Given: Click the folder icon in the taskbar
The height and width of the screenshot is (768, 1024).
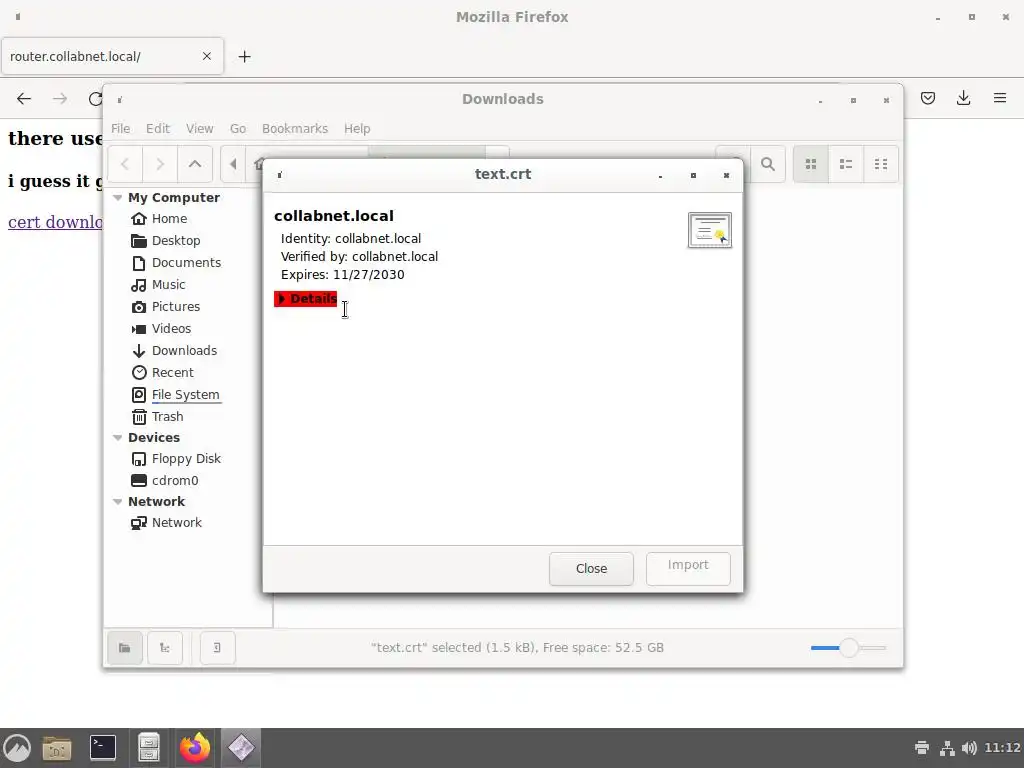Looking at the screenshot, I should pos(57,748).
